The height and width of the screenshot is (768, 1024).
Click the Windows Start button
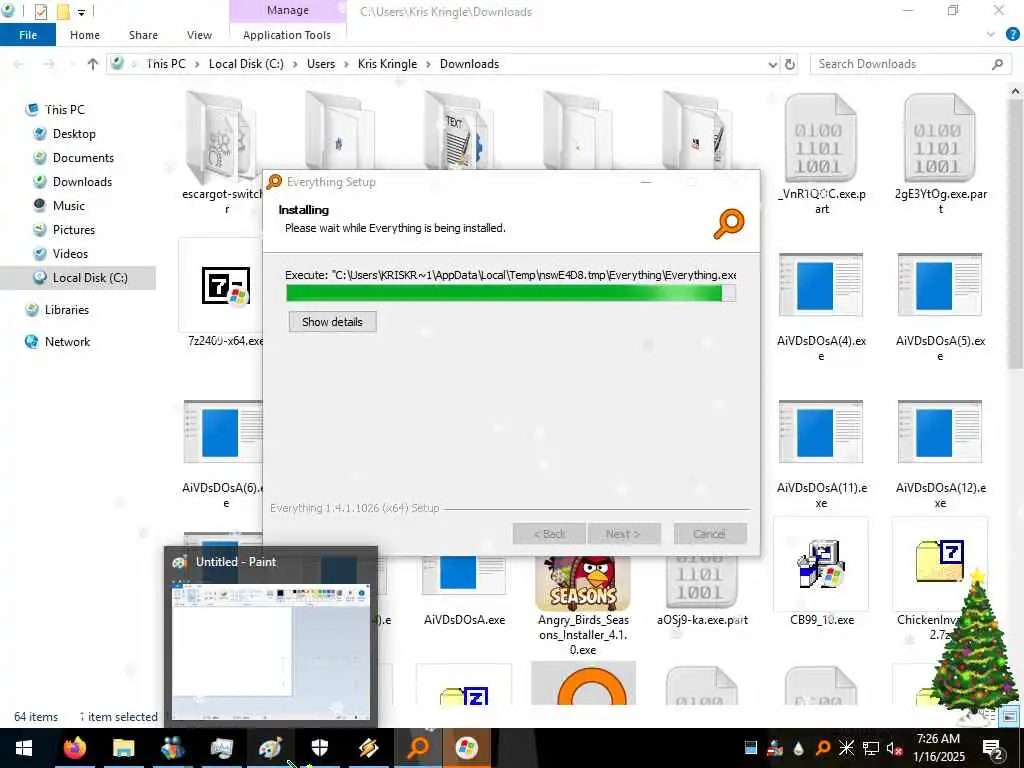tap(24, 748)
